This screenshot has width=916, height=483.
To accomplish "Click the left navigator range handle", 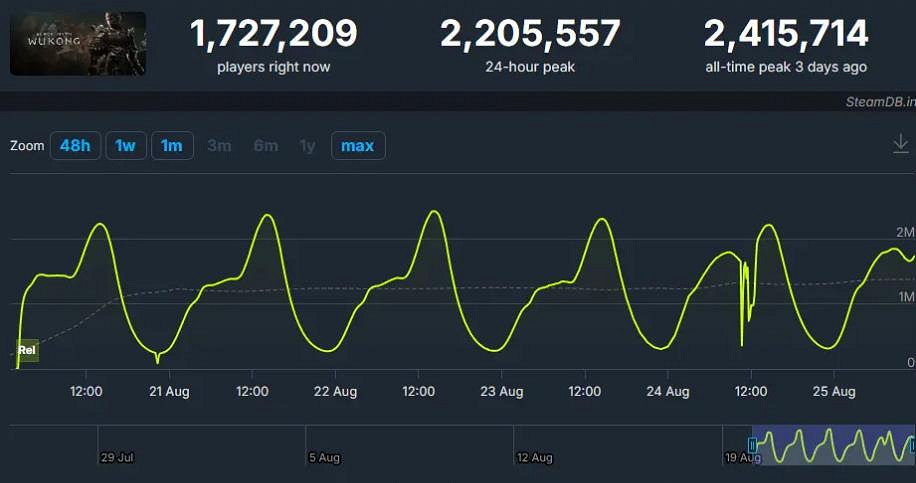I will coord(753,445).
